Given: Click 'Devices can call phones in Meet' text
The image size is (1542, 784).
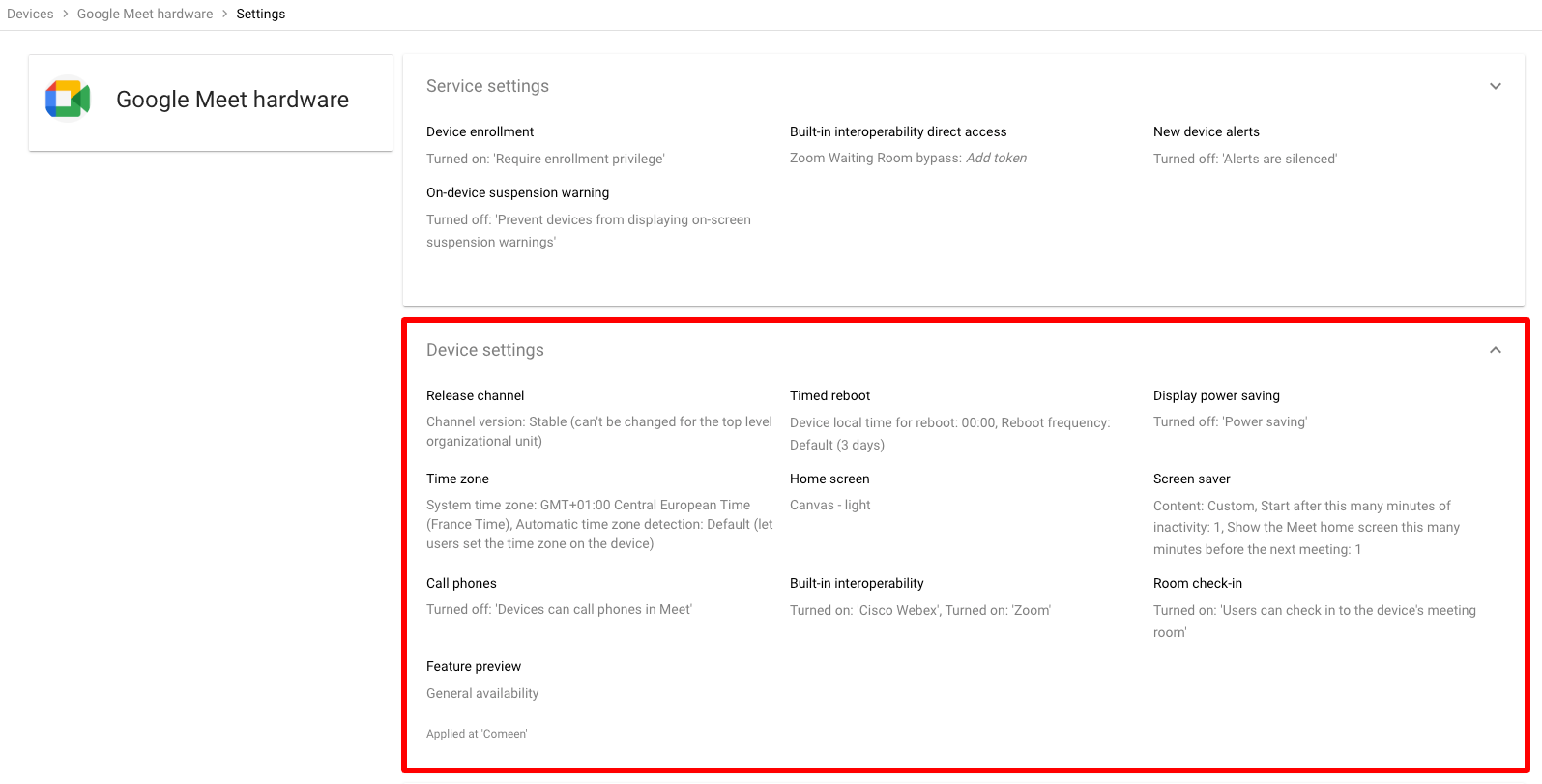Looking at the screenshot, I should click(x=559, y=609).
